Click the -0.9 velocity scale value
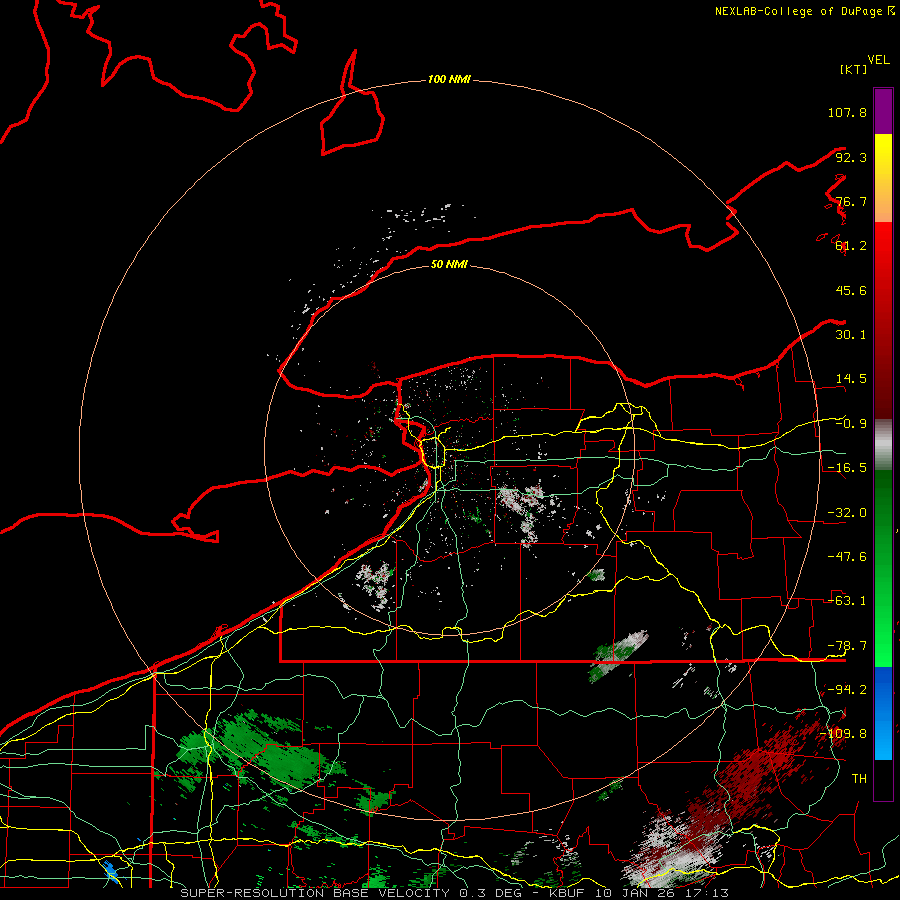 pyautogui.click(x=851, y=424)
